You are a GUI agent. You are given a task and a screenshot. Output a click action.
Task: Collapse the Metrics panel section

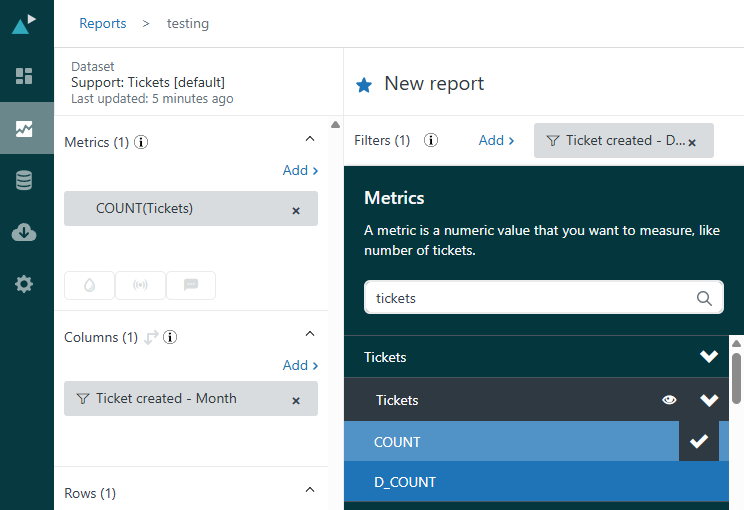[309, 140]
